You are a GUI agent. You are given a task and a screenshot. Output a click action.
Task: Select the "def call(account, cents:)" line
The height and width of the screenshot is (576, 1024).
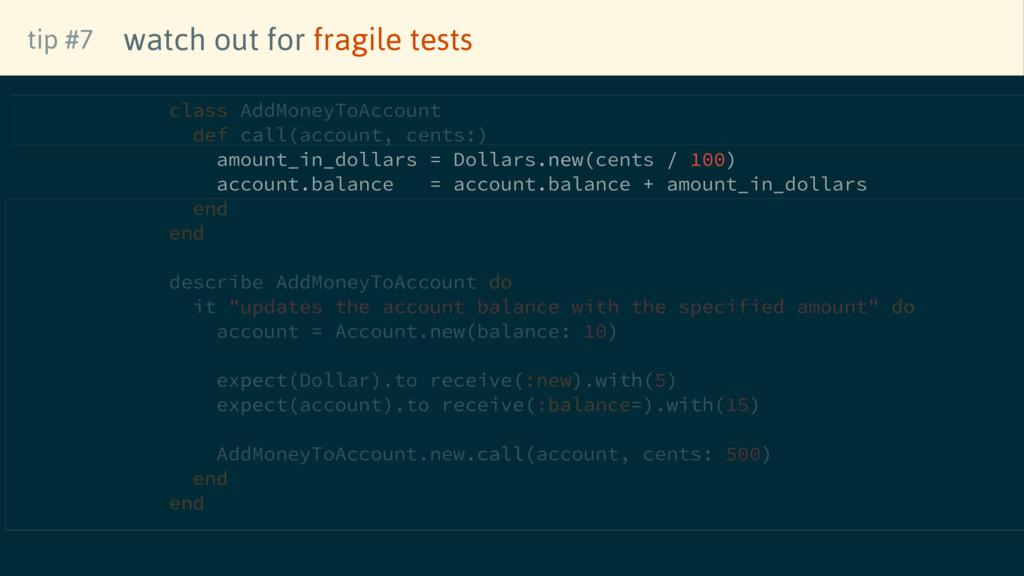340,135
